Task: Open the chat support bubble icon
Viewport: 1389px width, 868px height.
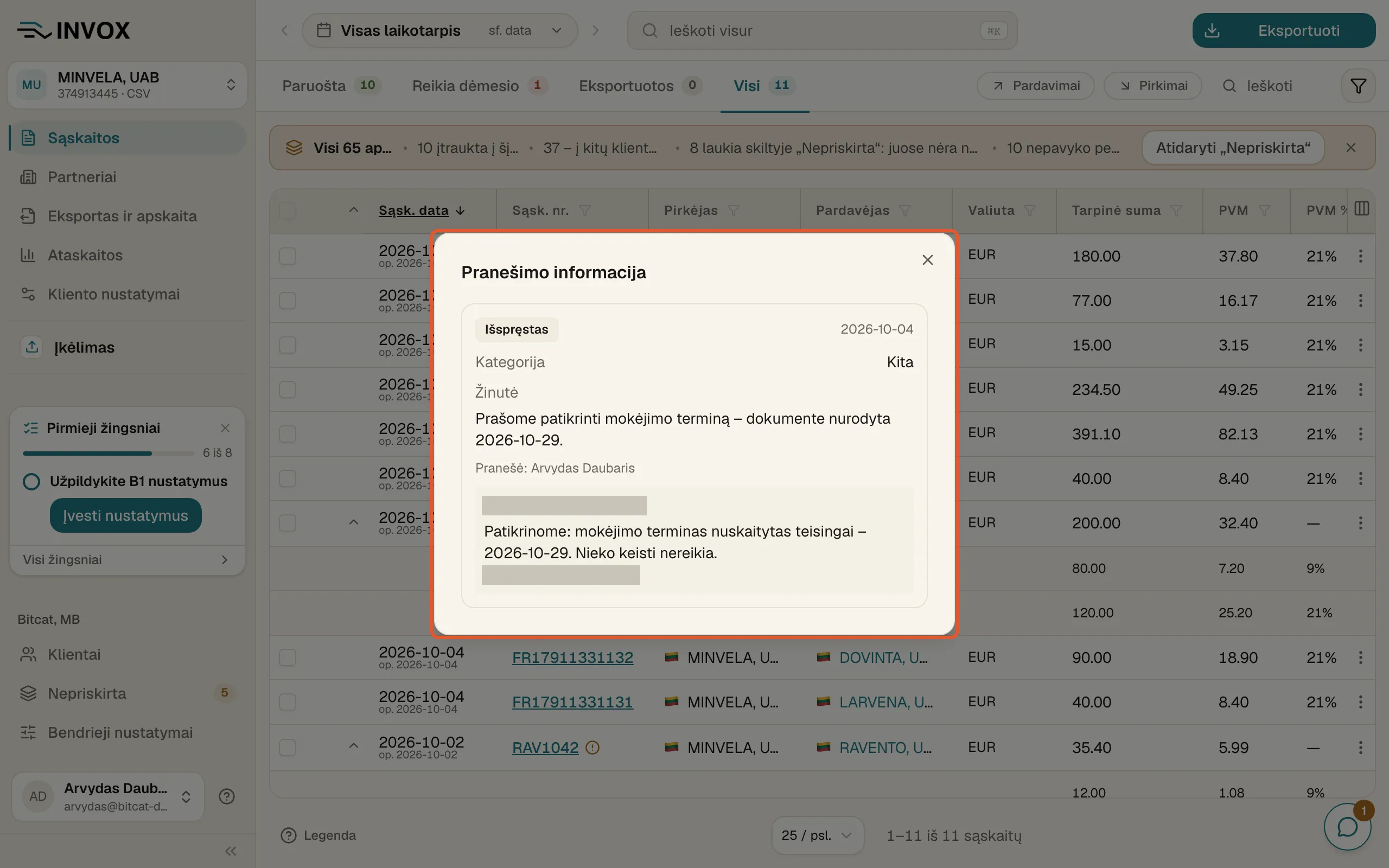Action: [x=1347, y=827]
